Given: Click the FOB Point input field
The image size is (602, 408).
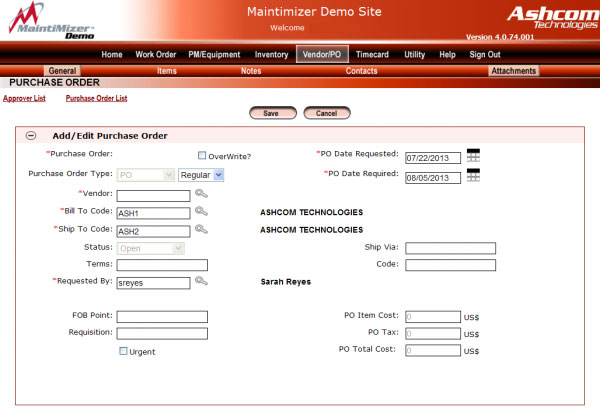Looking at the screenshot, I should pos(162,317).
